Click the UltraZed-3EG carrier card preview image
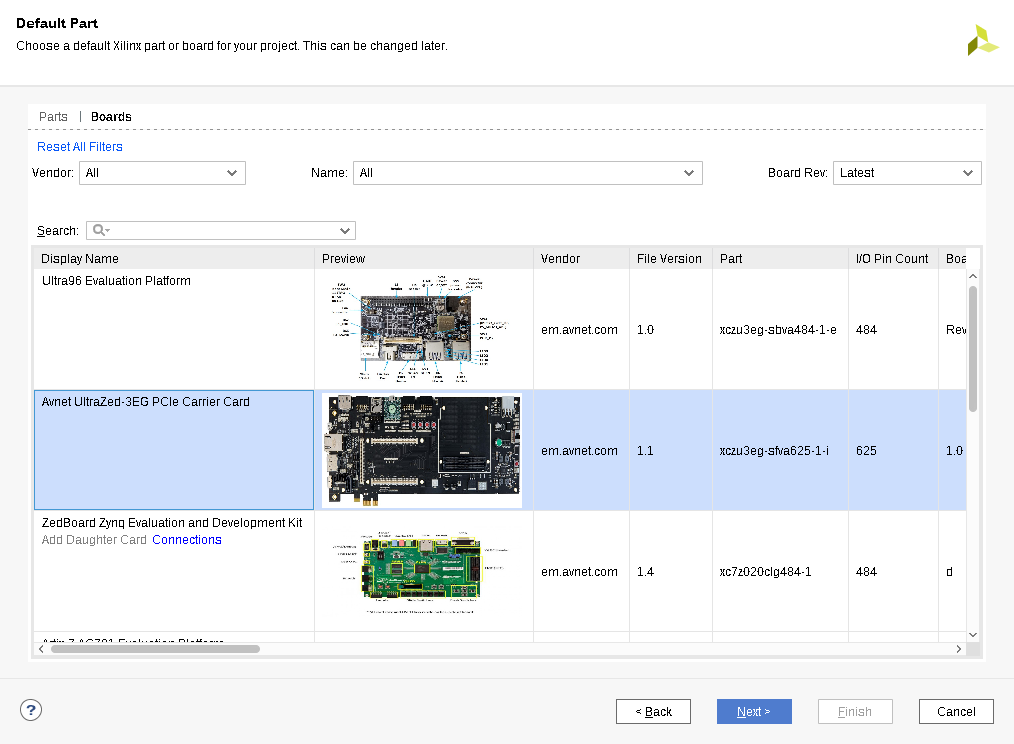This screenshot has width=1014, height=744. [422, 450]
